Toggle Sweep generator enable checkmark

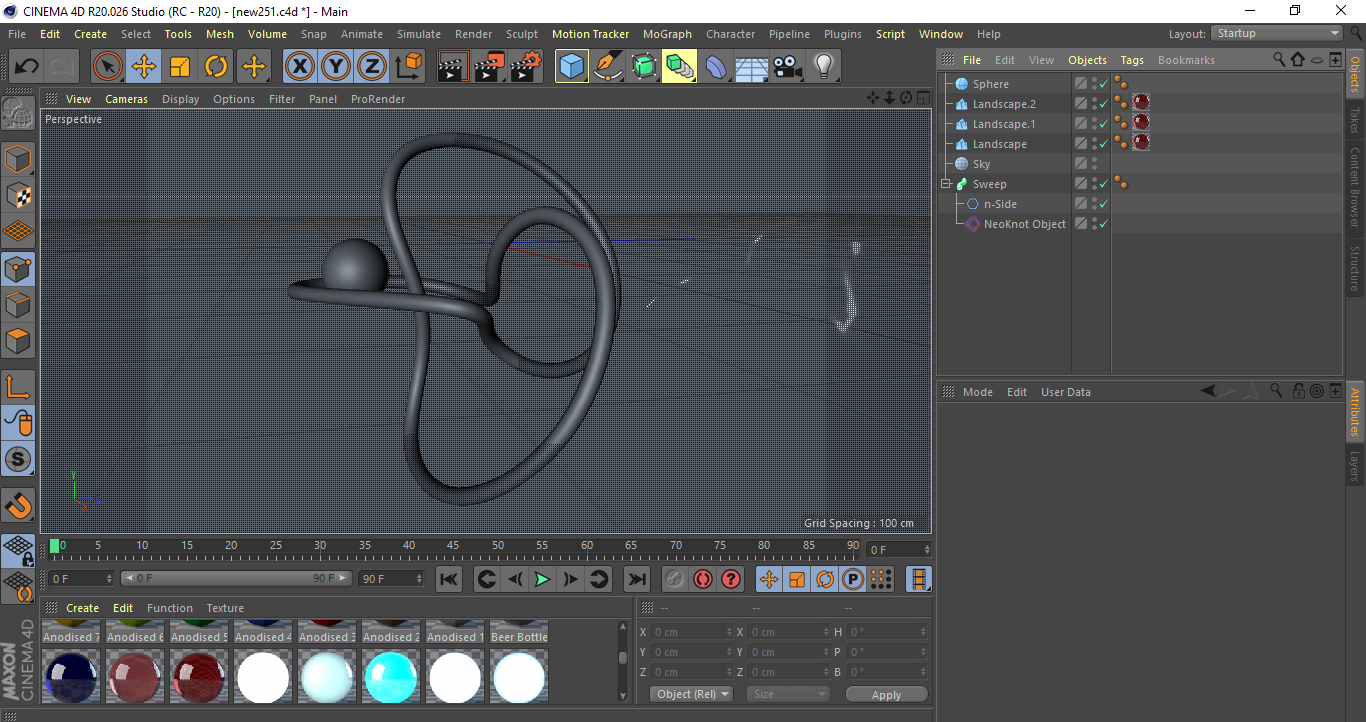click(1103, 184)
